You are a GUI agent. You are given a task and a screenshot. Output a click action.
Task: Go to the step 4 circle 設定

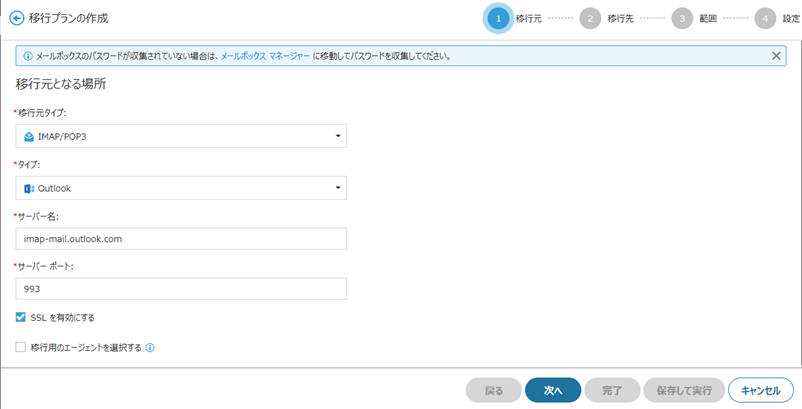[765, 19]
